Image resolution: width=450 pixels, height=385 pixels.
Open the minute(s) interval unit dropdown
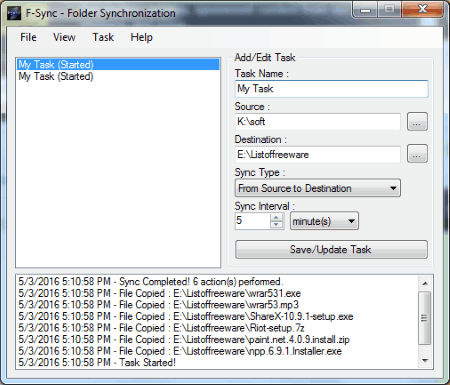click(324, 221)
